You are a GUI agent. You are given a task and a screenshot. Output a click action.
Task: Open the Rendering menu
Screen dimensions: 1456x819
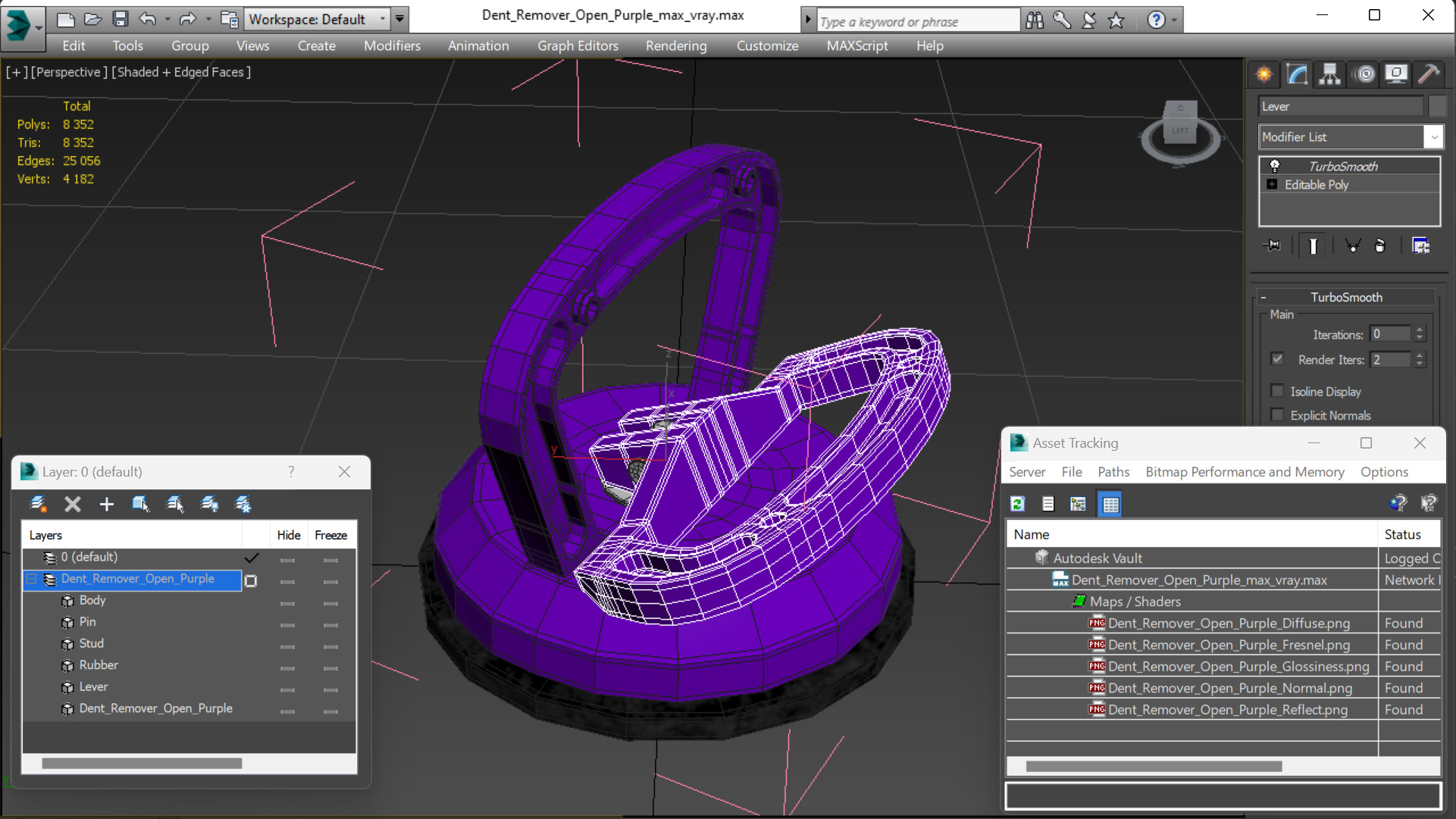point(675,45)
